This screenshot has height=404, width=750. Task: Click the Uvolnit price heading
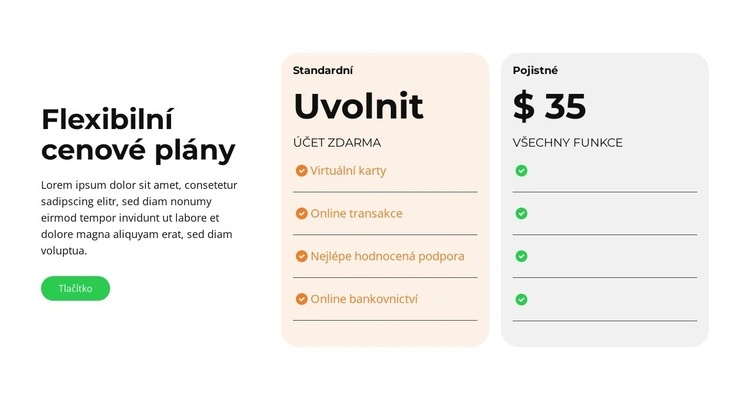pyautogui.click(x=358, y=106)
